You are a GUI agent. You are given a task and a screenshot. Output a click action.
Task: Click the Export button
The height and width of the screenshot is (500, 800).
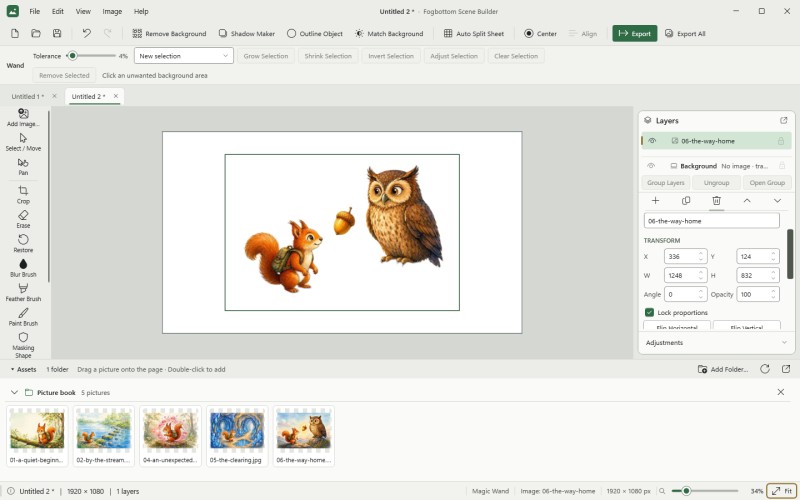click(635, 34)
